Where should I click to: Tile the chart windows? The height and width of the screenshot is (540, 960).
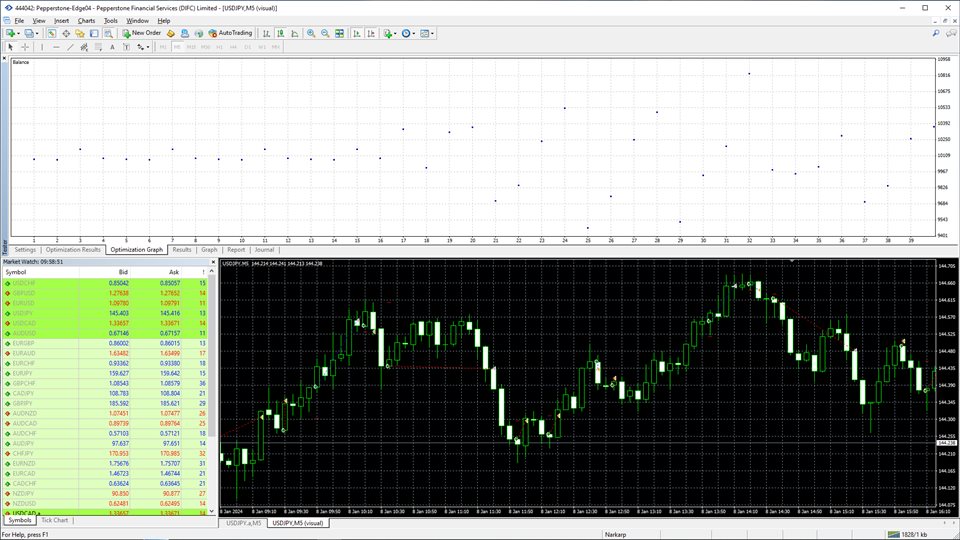(339, 33)
